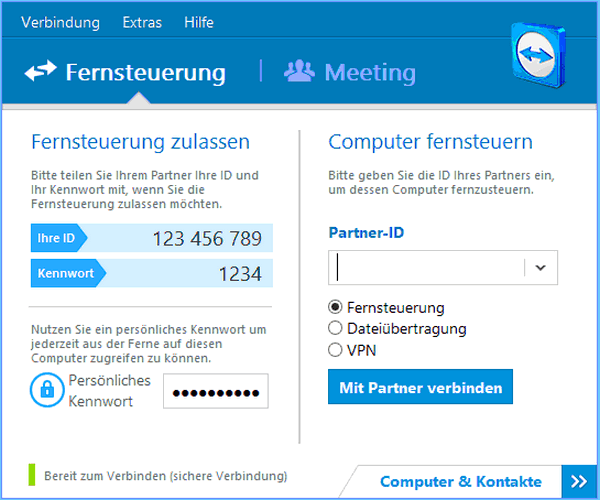Open the Extras menu
Viewport: 600px width, 500px height.
click(x=142, y=22)
